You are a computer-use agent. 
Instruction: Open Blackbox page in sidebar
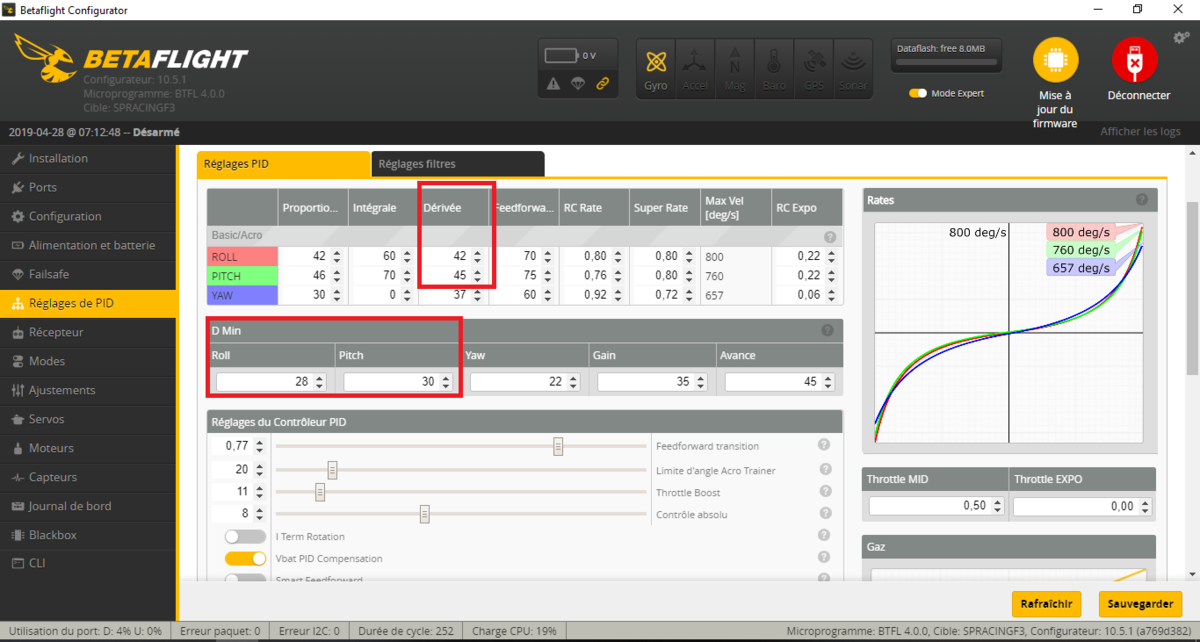coord(88,535)
